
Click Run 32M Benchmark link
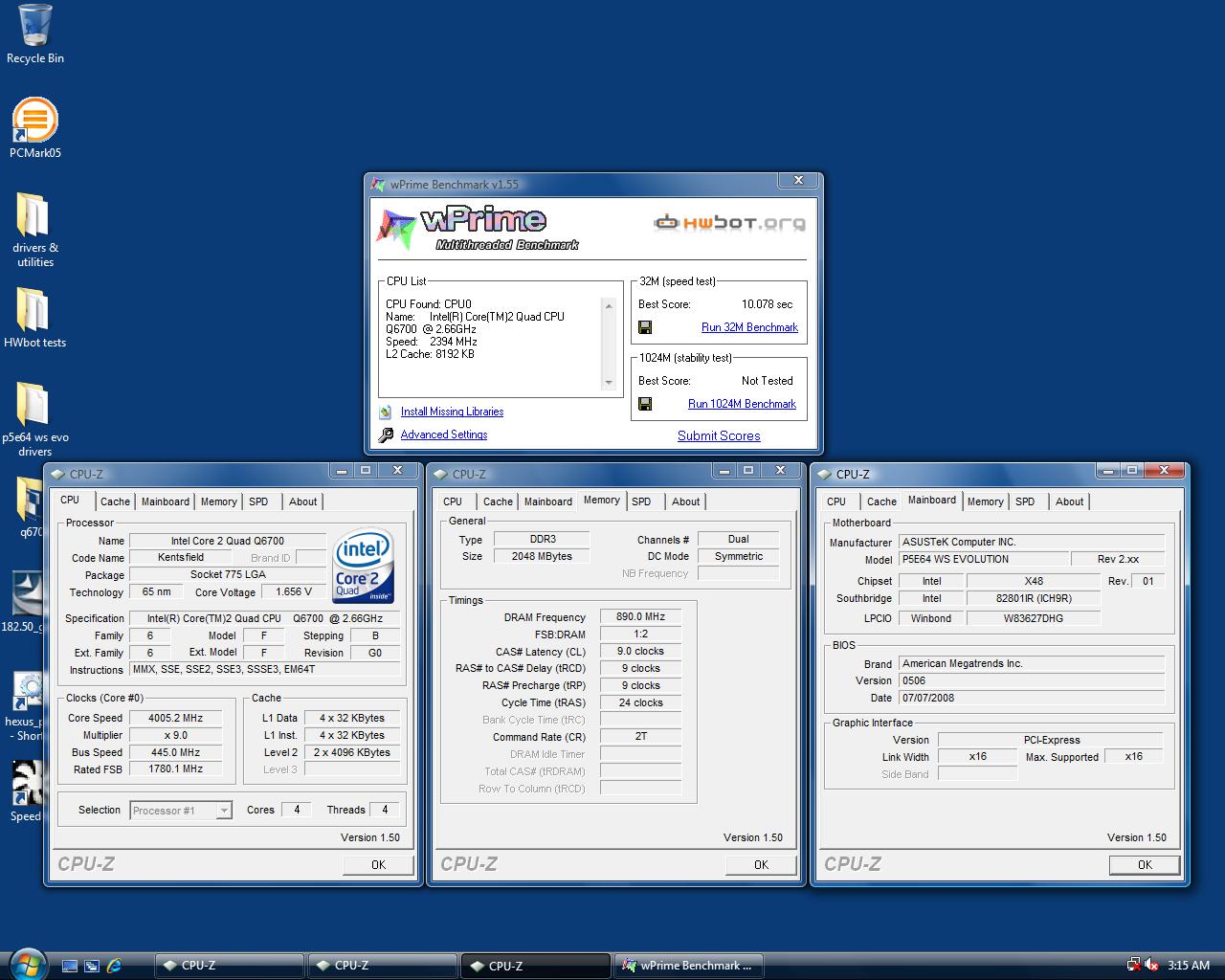[x=749, y=327]
